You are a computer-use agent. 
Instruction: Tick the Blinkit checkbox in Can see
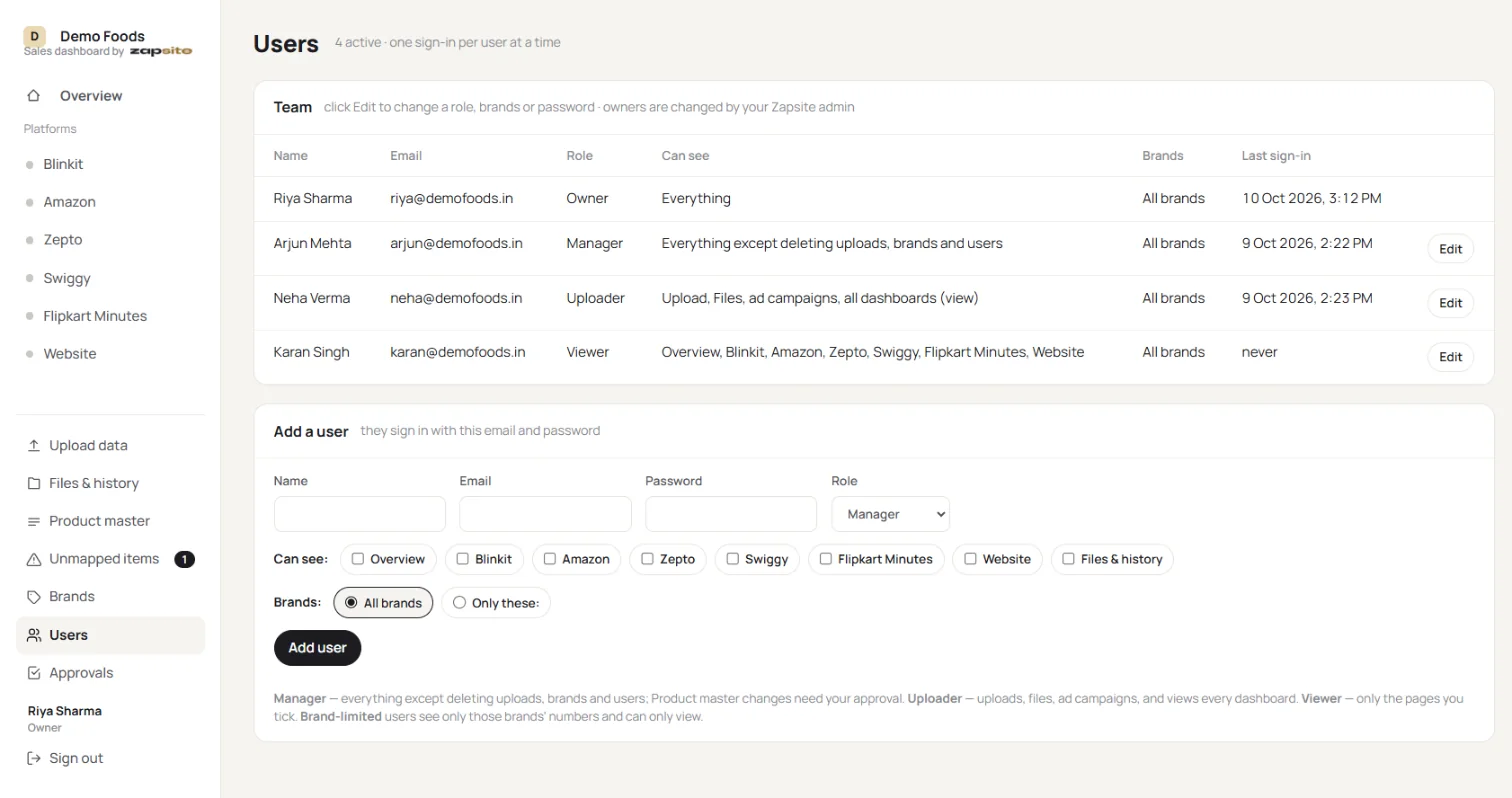point(463,559)
